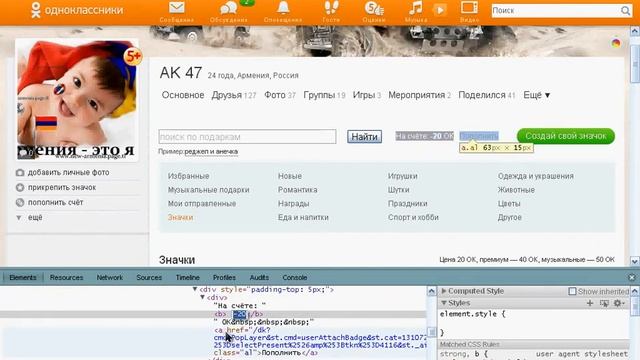Select the Resources devtools tab
This screenshot has width=640, height=360.
tap(66, 278)
